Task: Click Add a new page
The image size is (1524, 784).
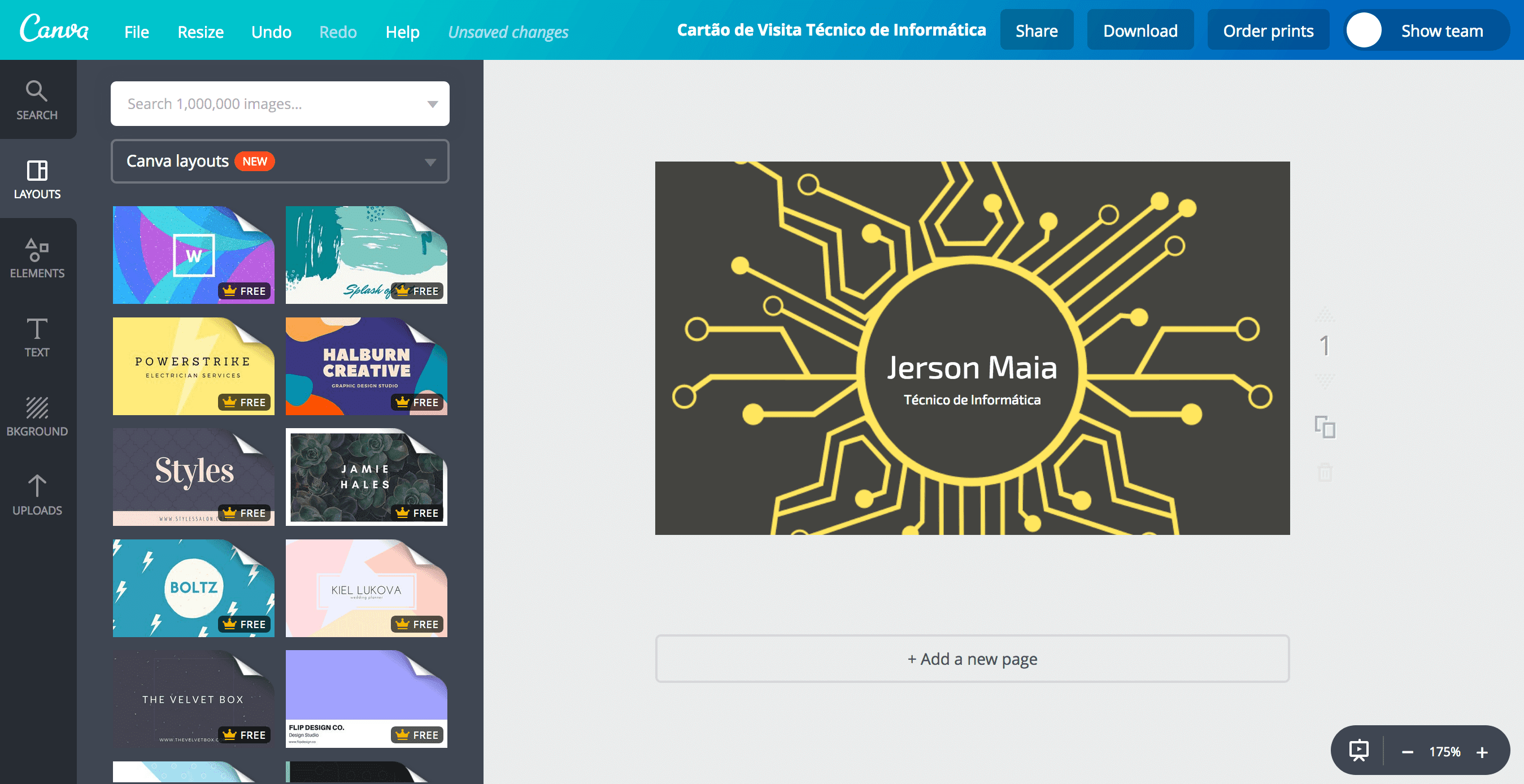Action: [x=972, y=659]
